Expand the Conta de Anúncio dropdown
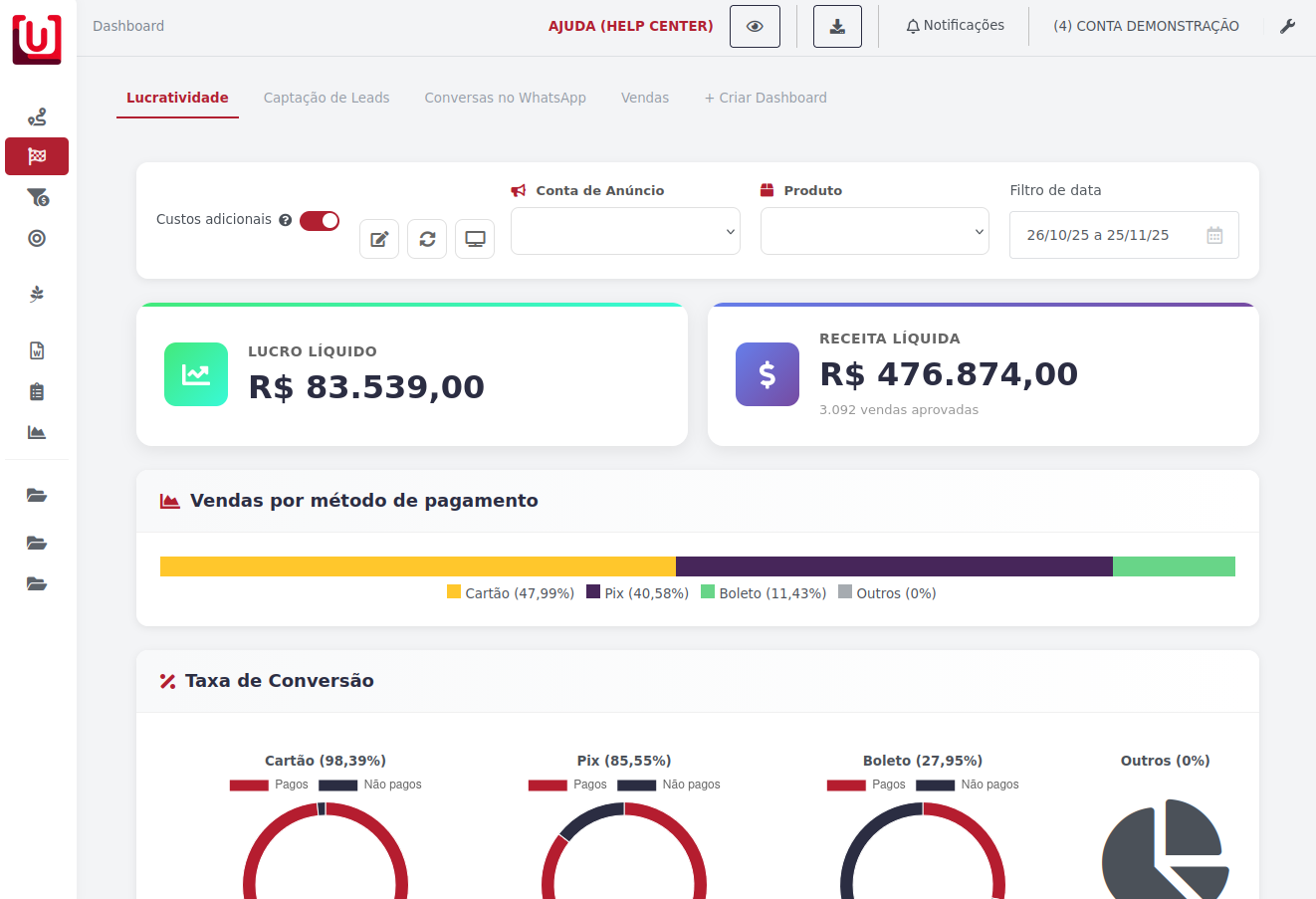 click(625, 231)
